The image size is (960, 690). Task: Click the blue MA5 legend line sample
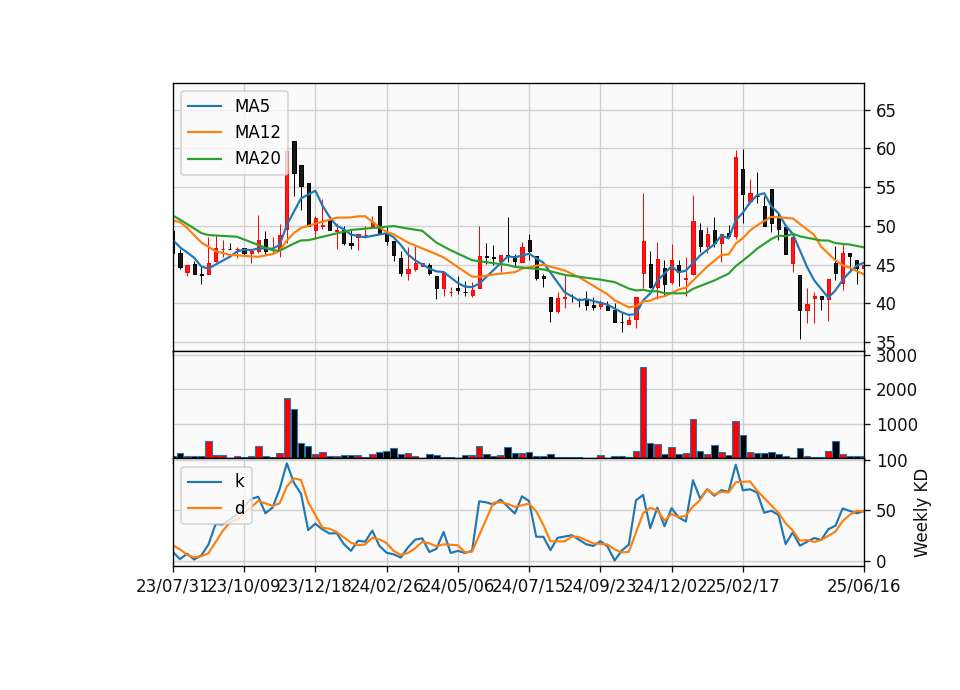[x=204, y=106]
